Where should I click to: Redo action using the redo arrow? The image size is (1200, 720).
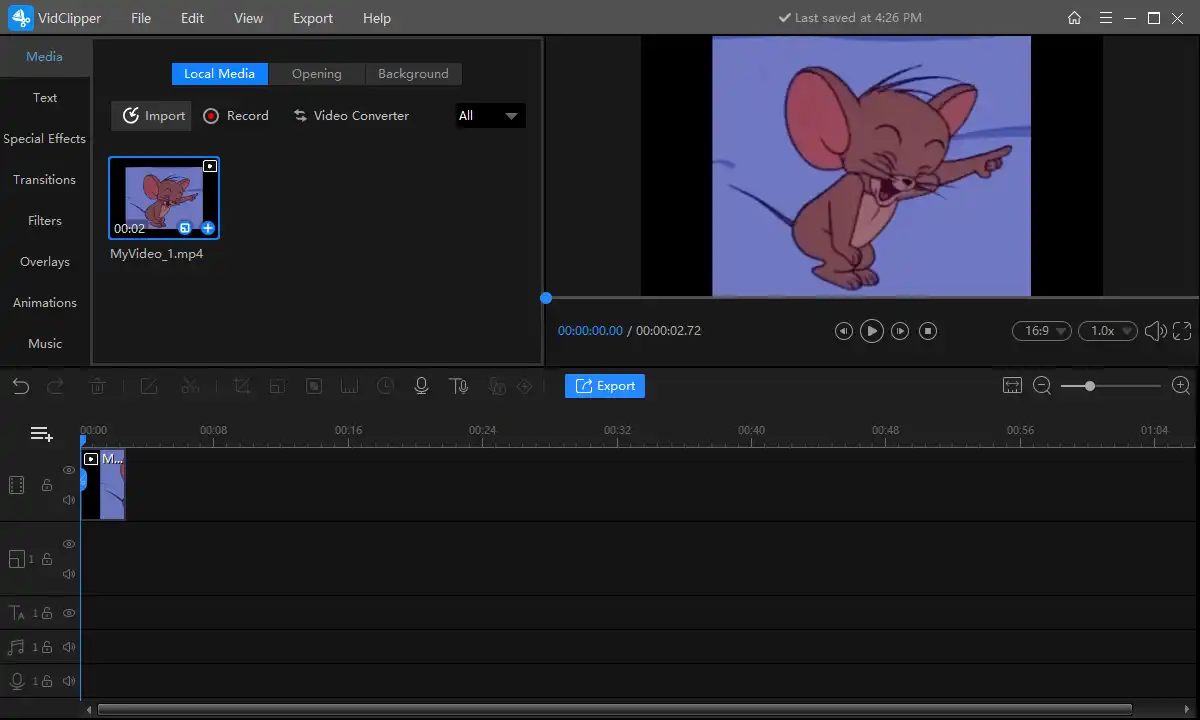[56, 386]
